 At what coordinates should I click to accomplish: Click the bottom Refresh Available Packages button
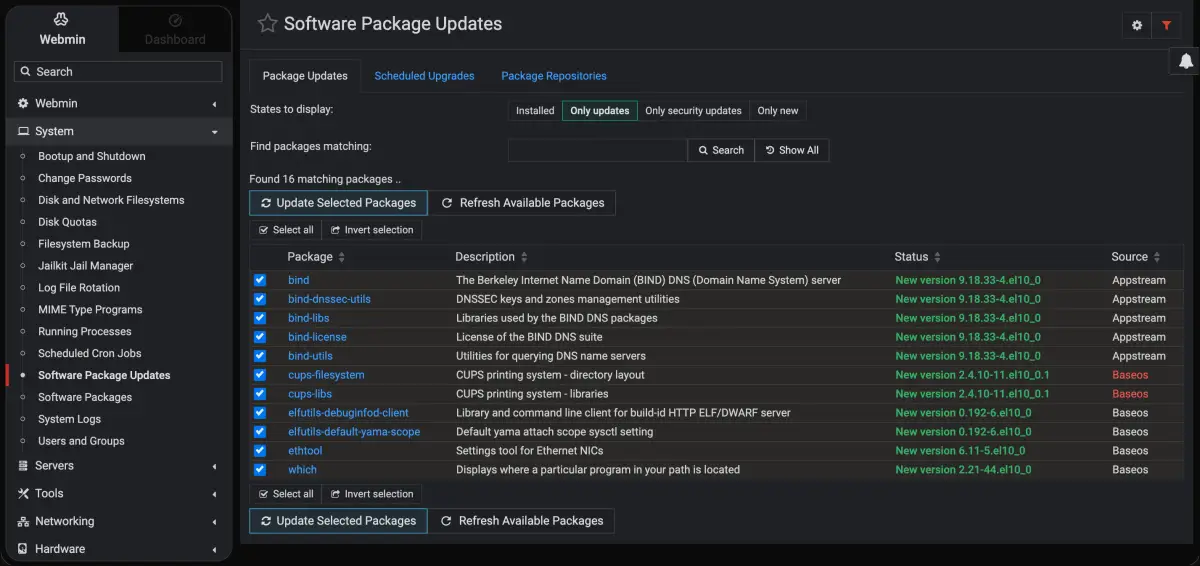[521, 521]
